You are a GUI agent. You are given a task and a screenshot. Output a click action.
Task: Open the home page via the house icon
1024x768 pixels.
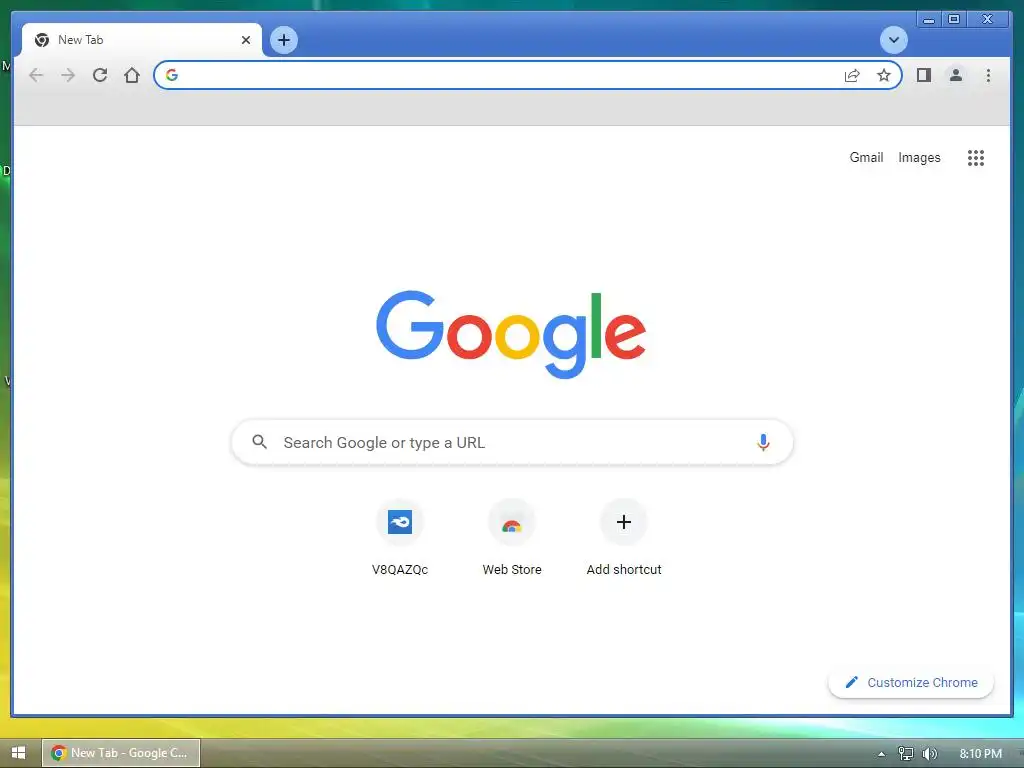[132, 75]
